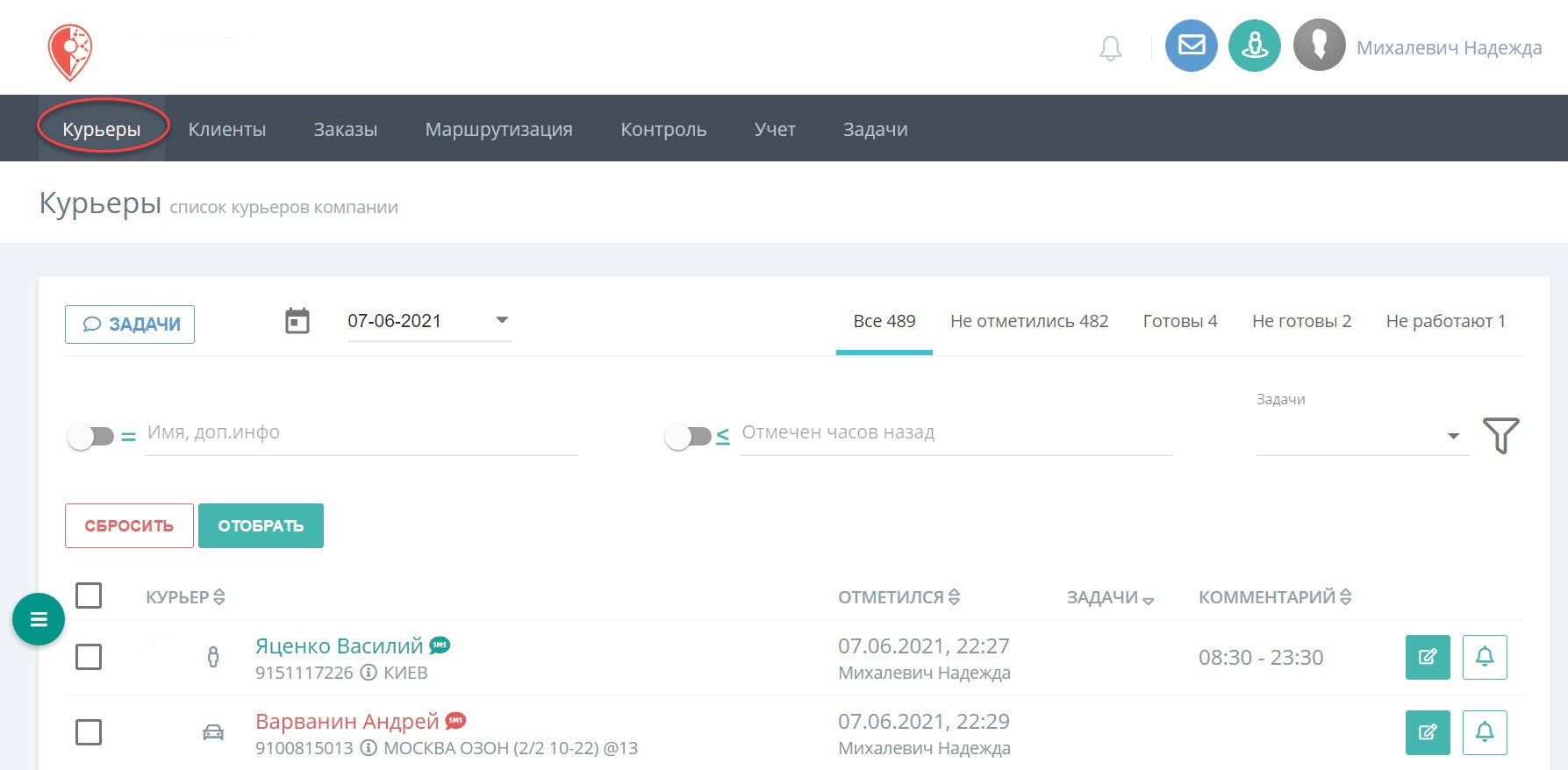The image size is (1568, 770).
Task: Send notification to Яценко Василий via bell
Action: 1485,657
